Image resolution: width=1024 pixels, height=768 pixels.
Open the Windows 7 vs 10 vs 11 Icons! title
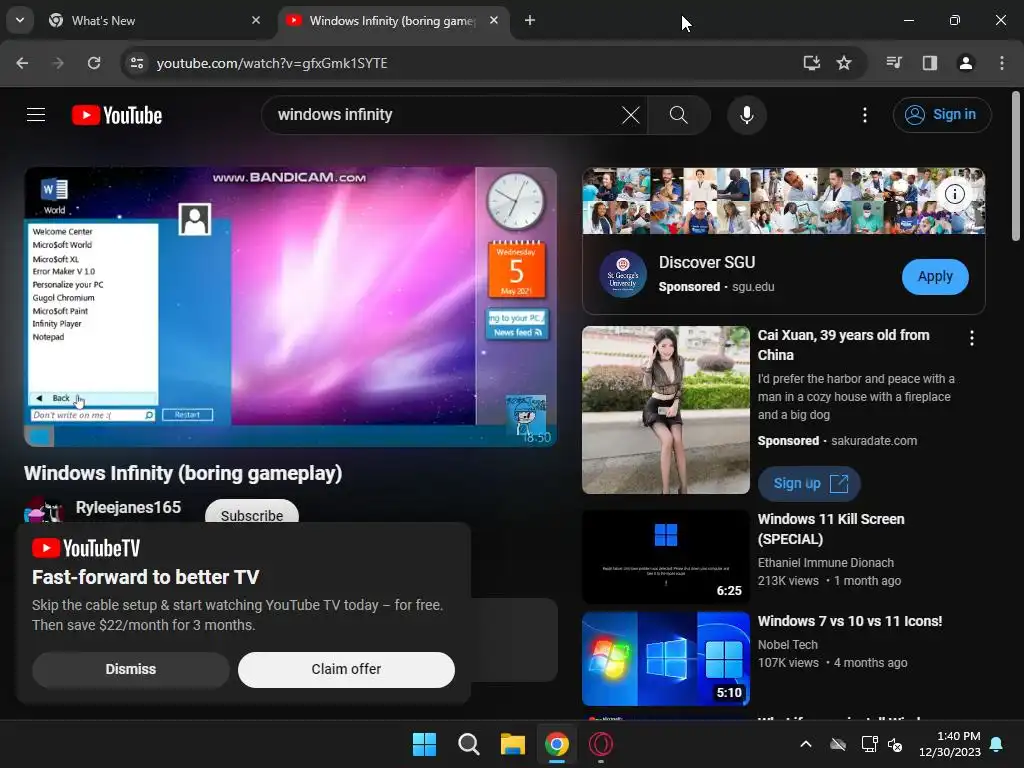850,621
